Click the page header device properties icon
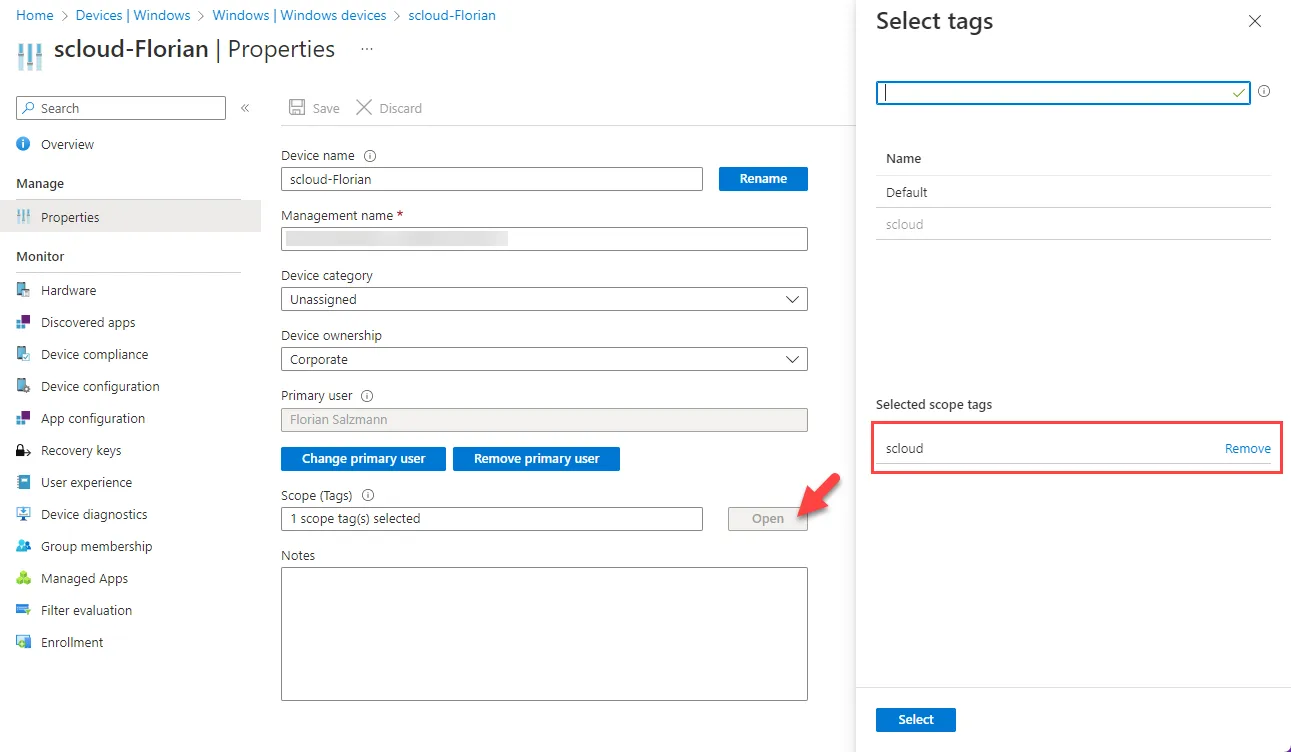 point(32,54)
